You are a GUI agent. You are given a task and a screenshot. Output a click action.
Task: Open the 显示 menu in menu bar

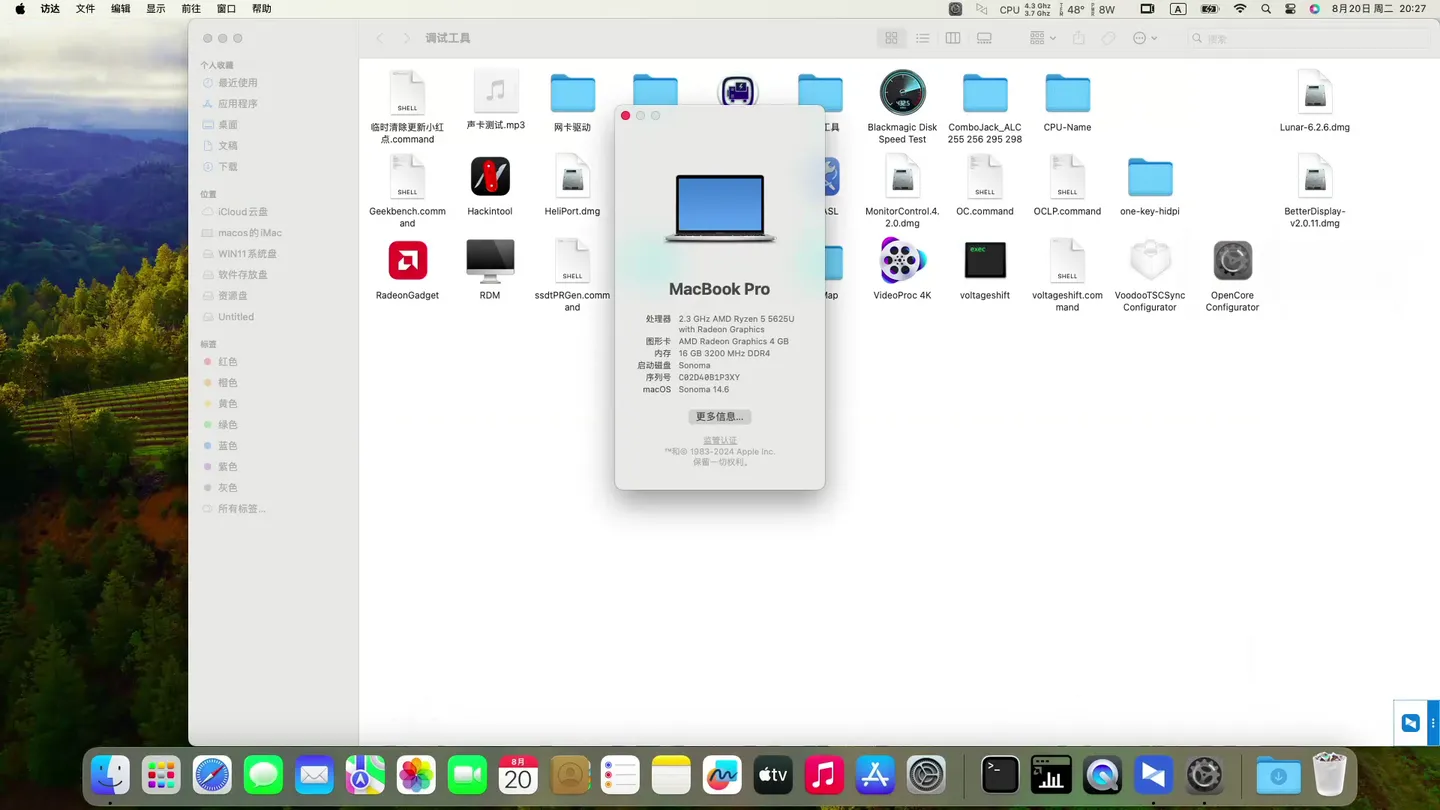156,9
